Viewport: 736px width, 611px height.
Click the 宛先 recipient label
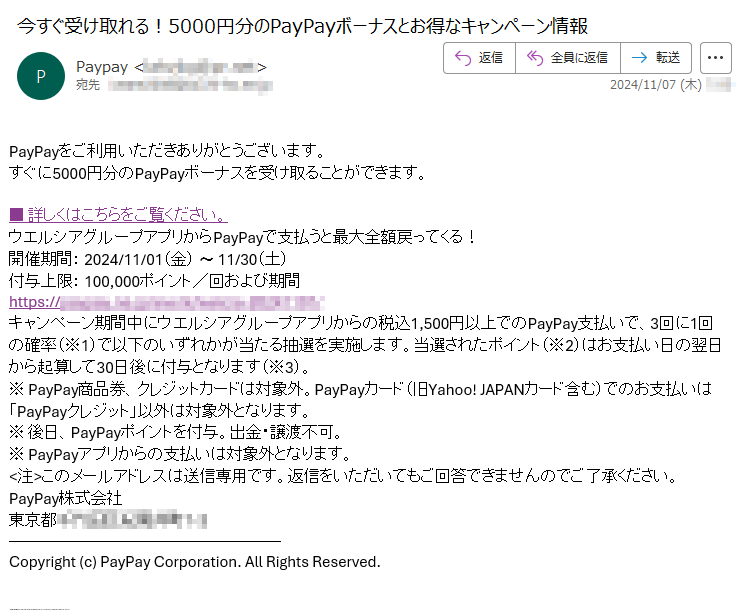pos(88,85)
